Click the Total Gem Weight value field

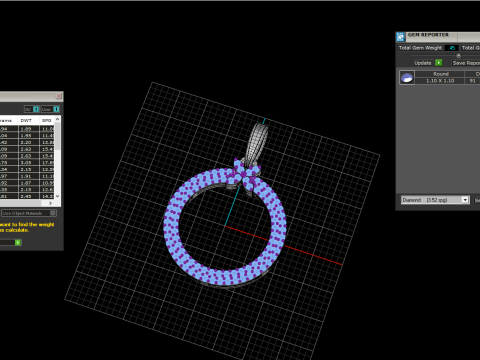click(x=452, y=48)
